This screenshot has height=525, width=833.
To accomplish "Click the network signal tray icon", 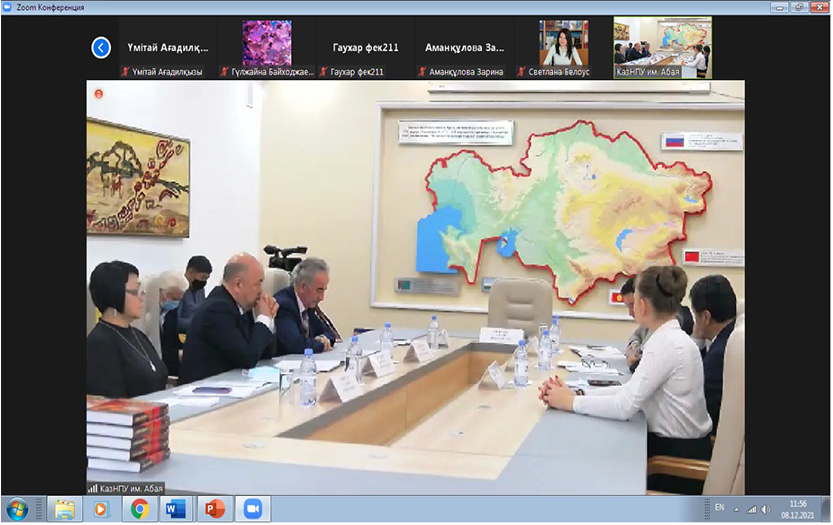I will coord(751,509).
